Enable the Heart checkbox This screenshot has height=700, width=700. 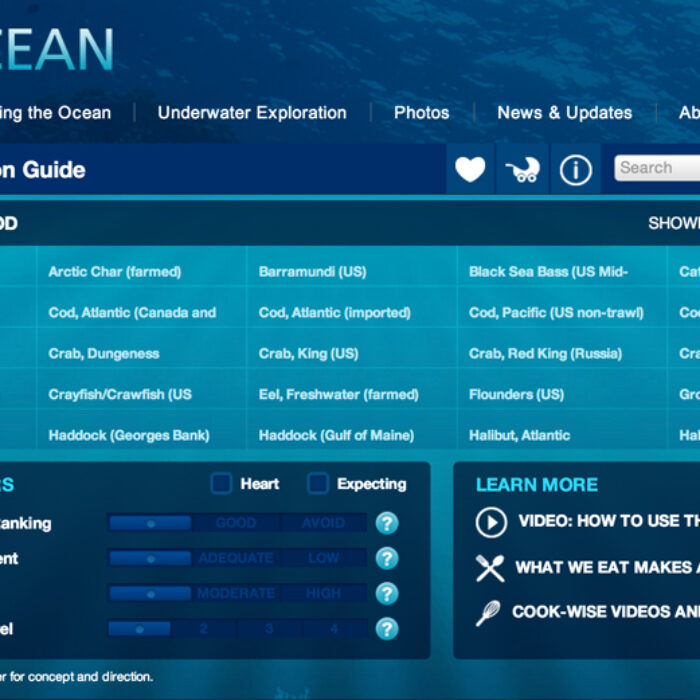pyautogui.click(x=221, y=483)
